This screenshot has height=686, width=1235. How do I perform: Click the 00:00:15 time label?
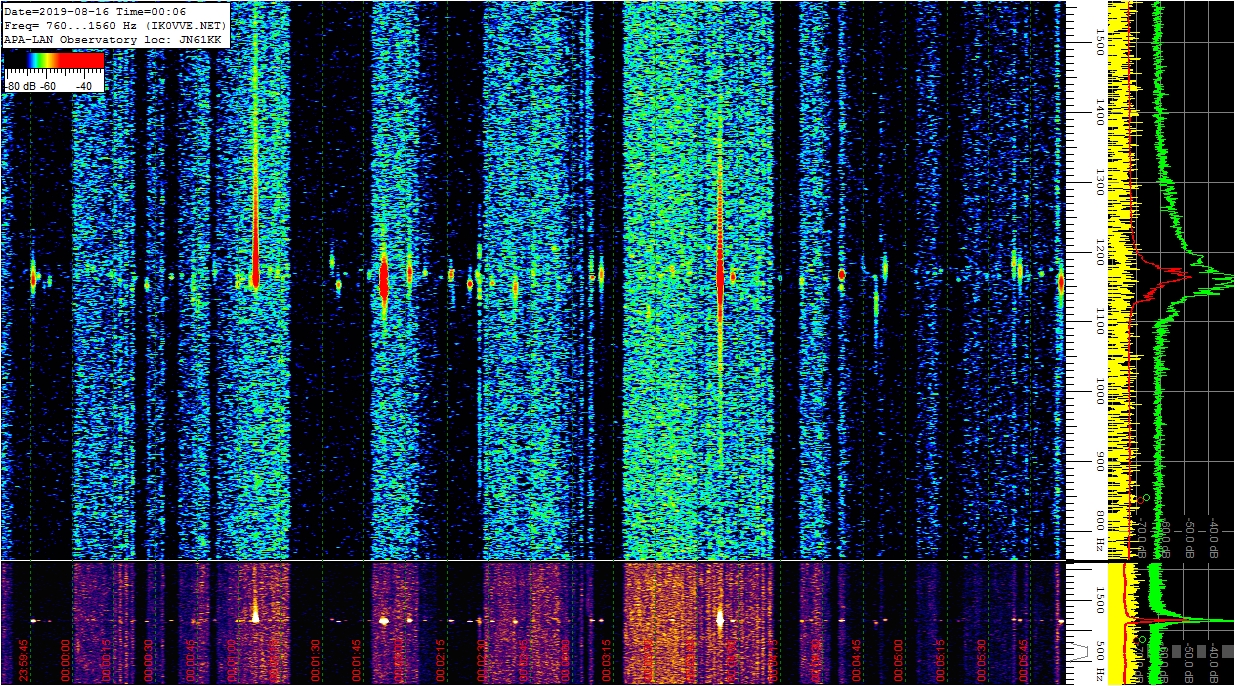click(108, 660)
